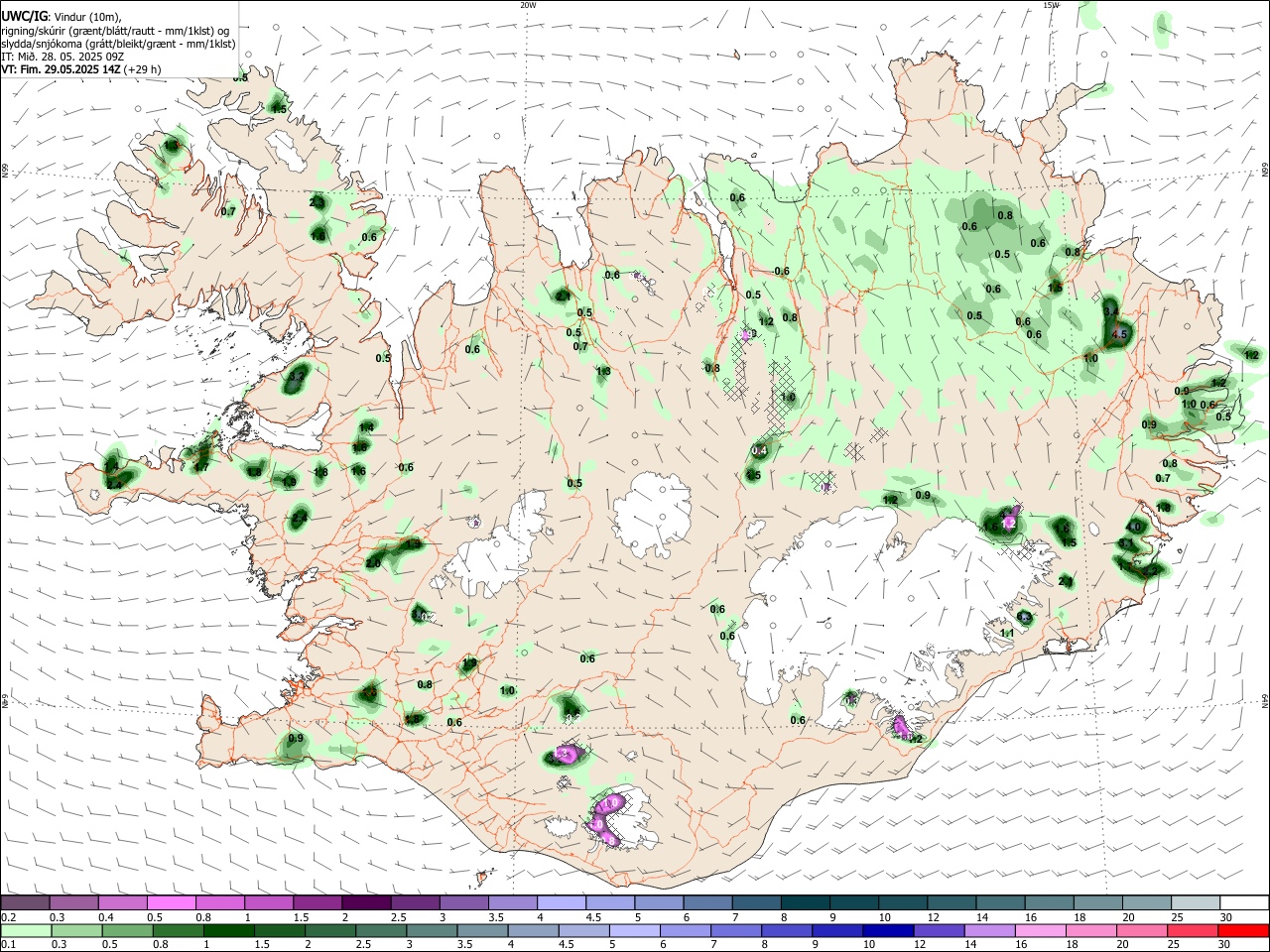The image size is (1270, 952).
Task: Select the lilac 14 mm rain legend swatch
Action: [989, 930]
